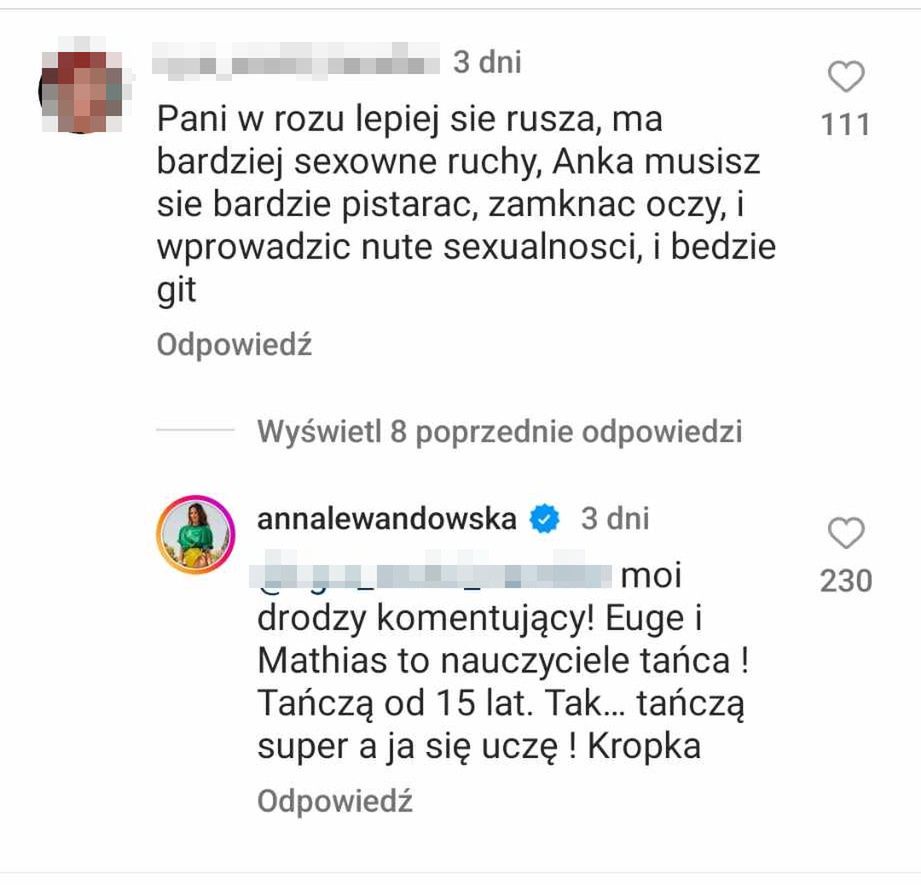Click the line beside 'Wyświetl 8 poprzednie'

(195, 432)
